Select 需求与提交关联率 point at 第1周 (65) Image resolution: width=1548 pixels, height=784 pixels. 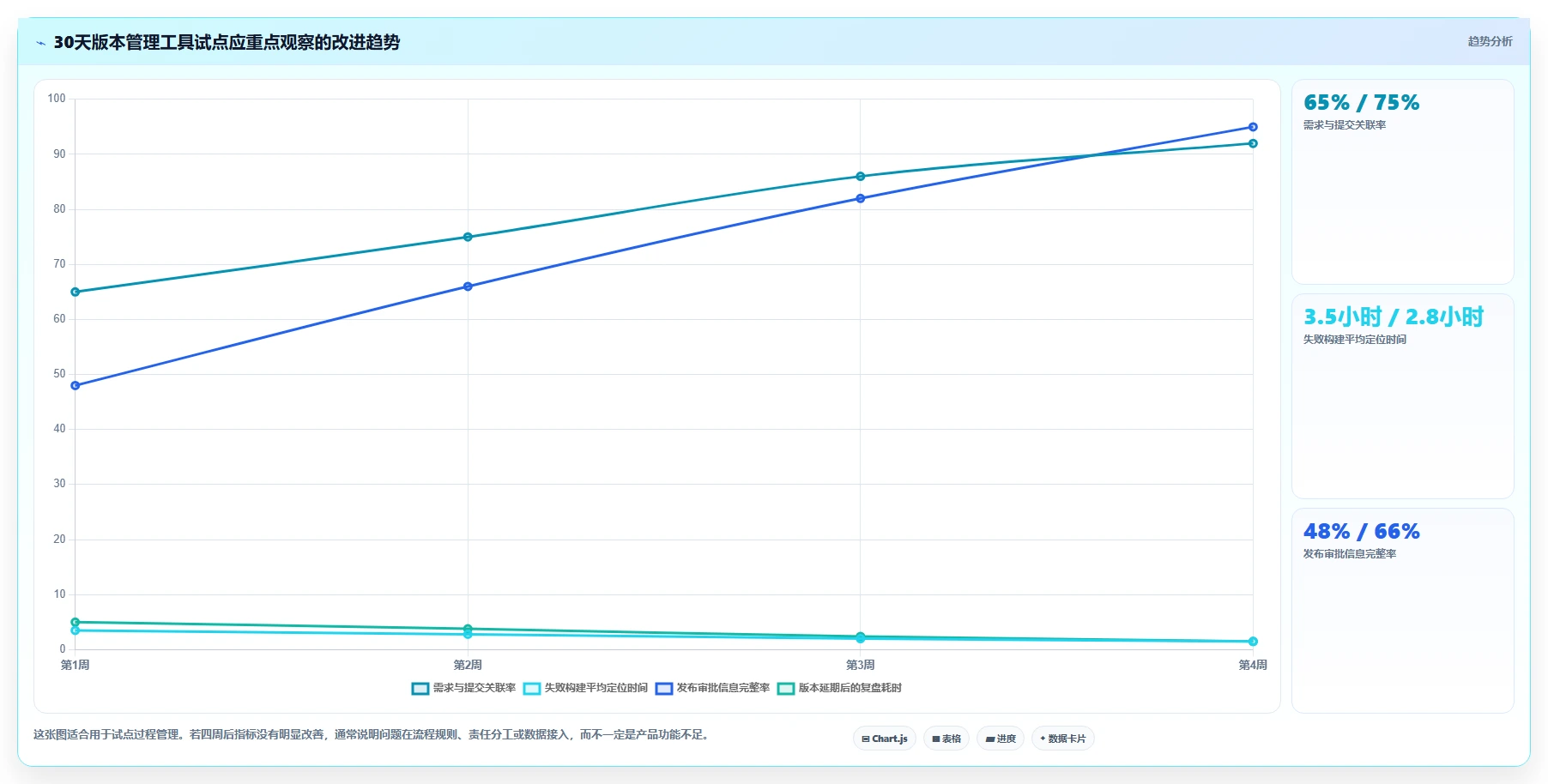(76, 292)
